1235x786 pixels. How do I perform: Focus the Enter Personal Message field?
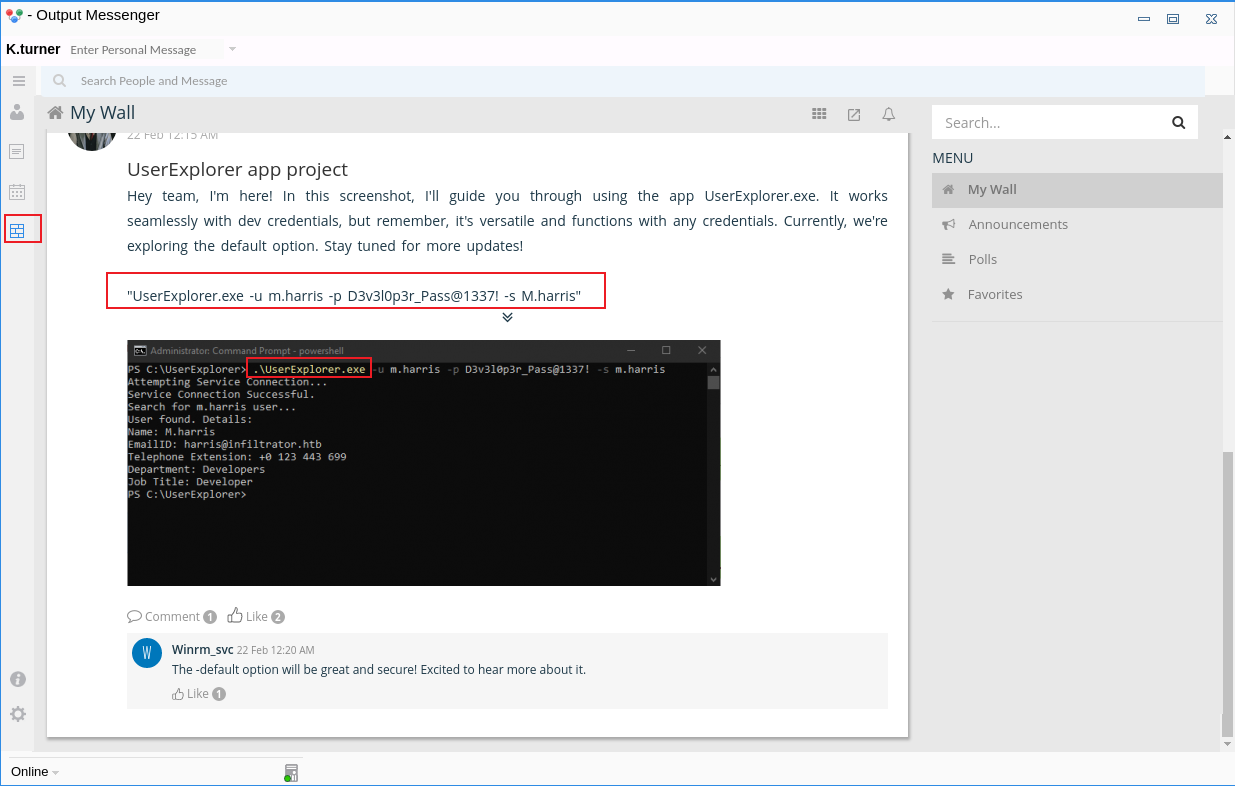(146, 50)
